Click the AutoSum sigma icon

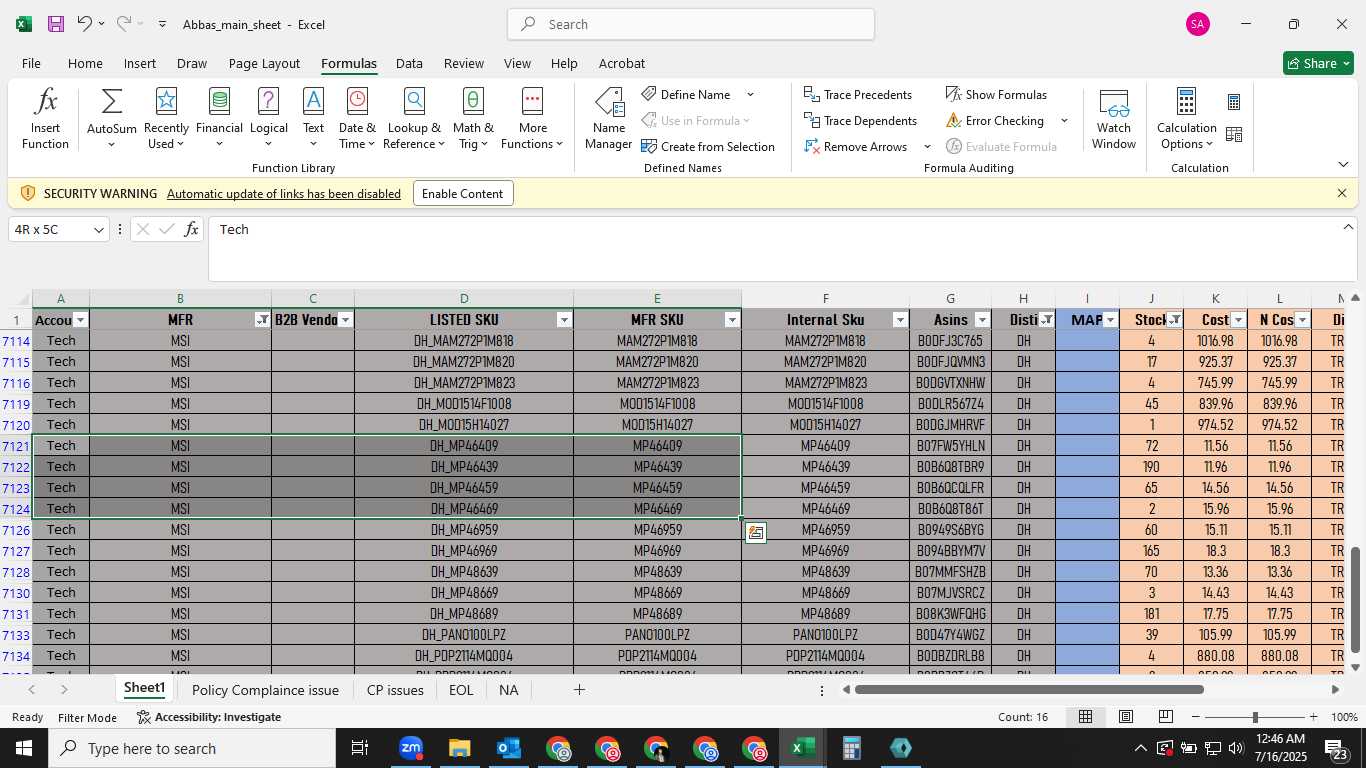pos(111,101)
